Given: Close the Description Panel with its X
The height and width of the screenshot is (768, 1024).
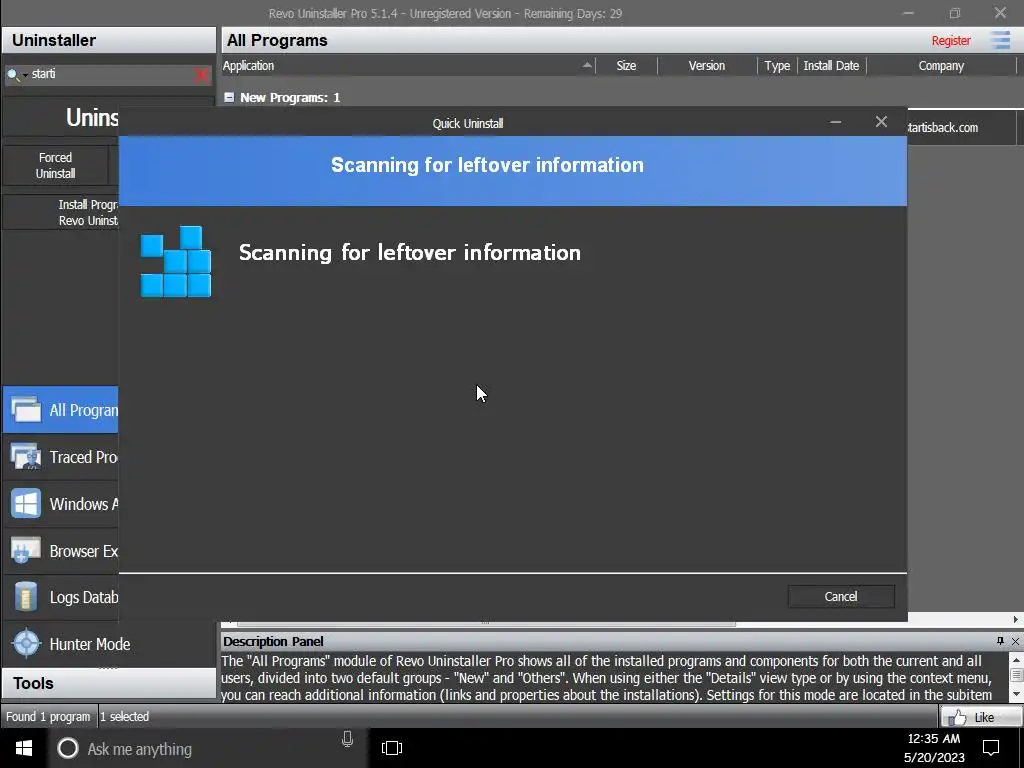Looking at the screenshot, I should pos(1016,641).
